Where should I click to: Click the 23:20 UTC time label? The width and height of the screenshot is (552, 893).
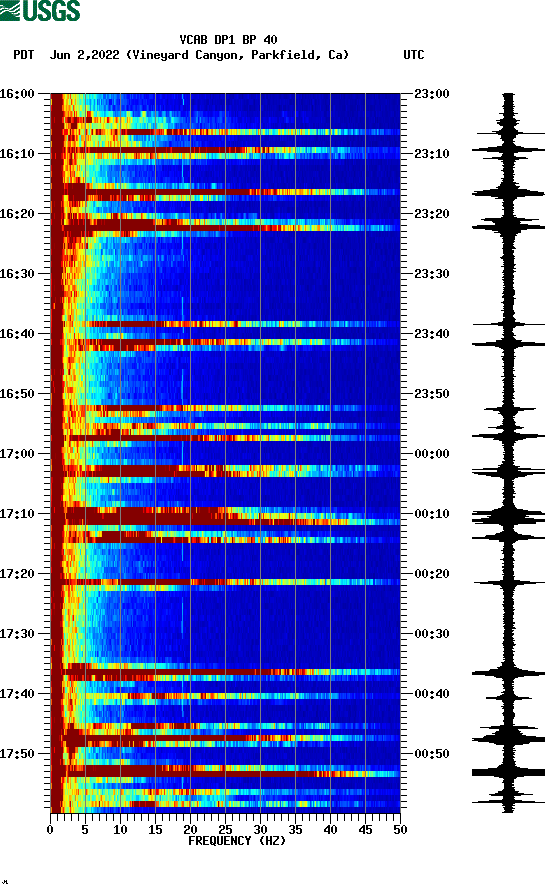click(x=432, y=214)
